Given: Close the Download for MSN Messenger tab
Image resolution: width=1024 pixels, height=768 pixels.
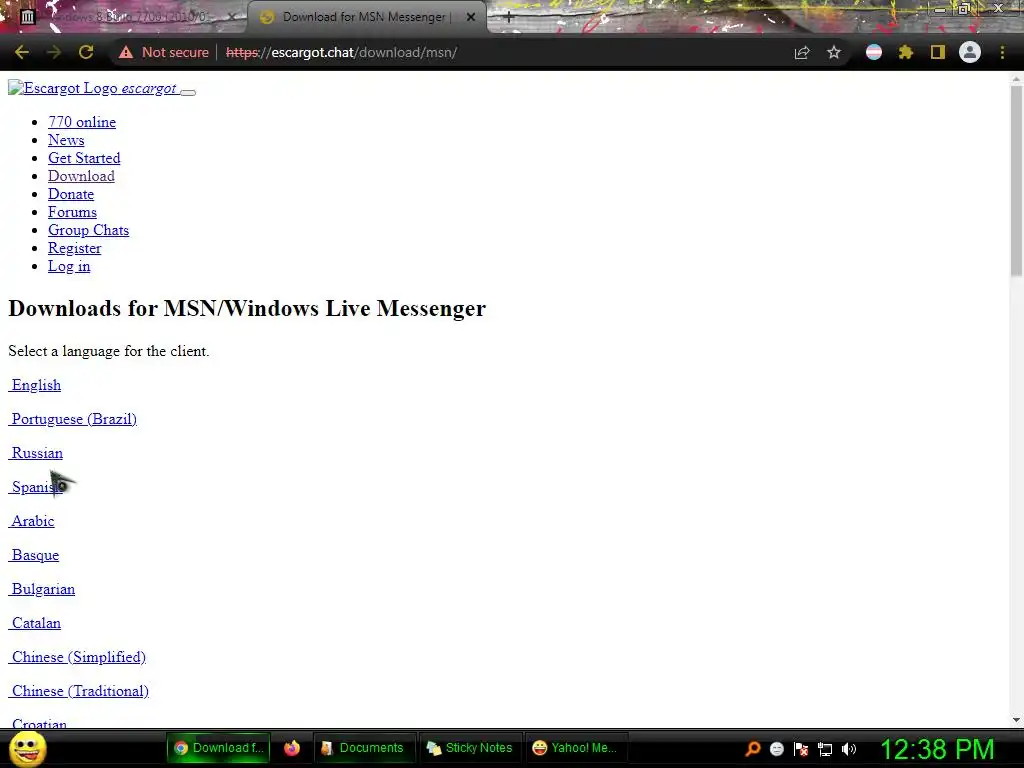Looking at the screenshot, I should [x=471, y=18].
